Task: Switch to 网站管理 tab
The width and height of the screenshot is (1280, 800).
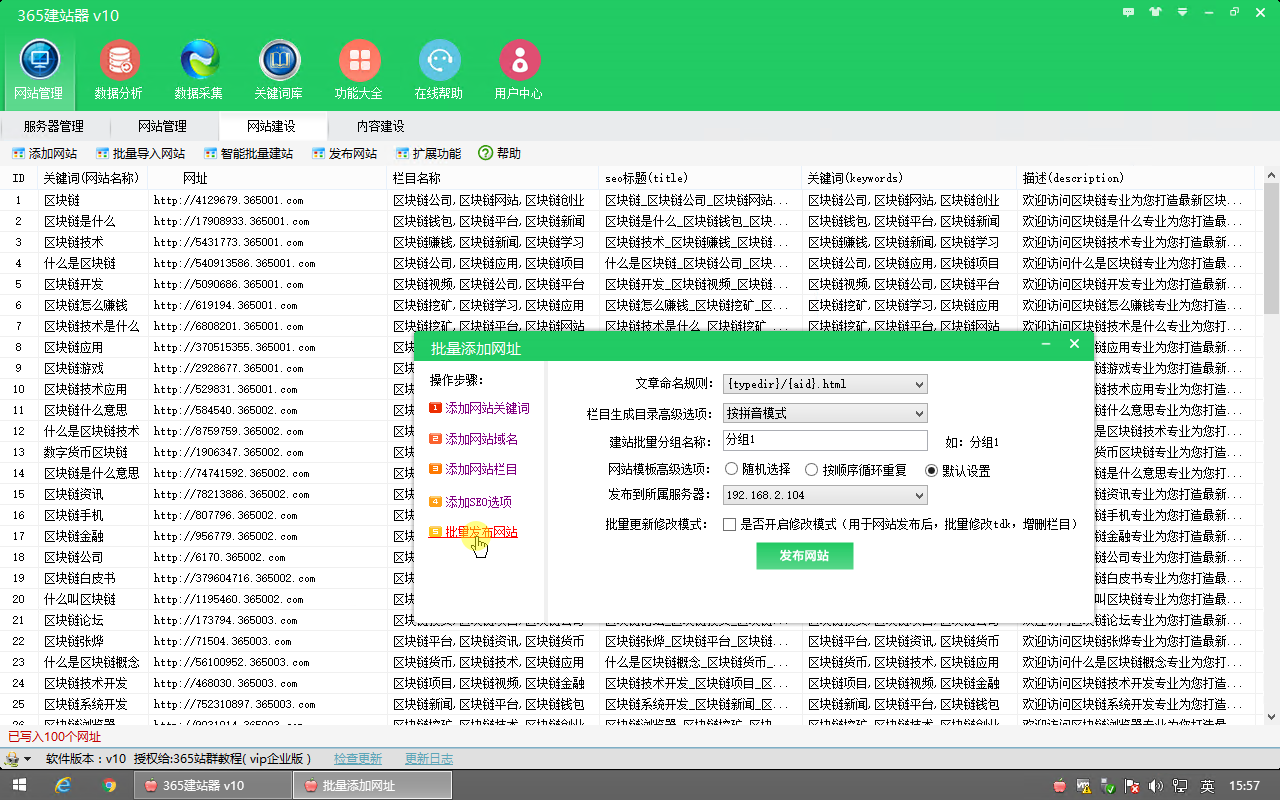Action: [x=162, y=126]
